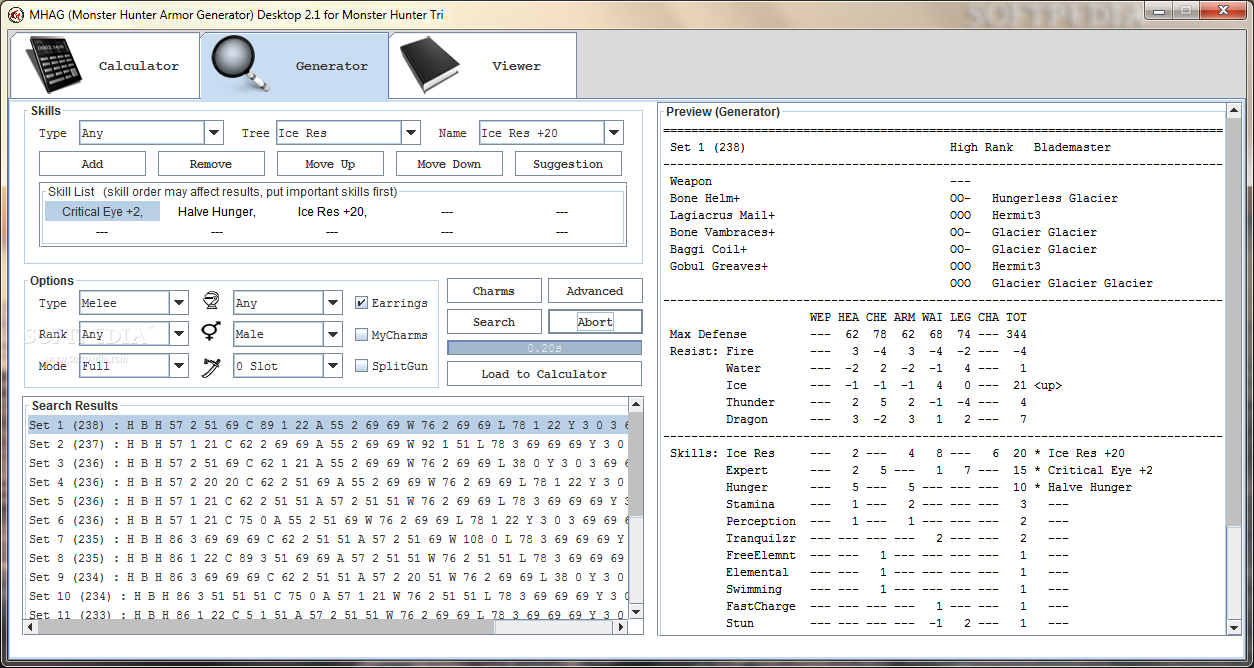Click the calculator icon on Calculator tab
Screen dimensions: 1254x668
click(53, 65)
